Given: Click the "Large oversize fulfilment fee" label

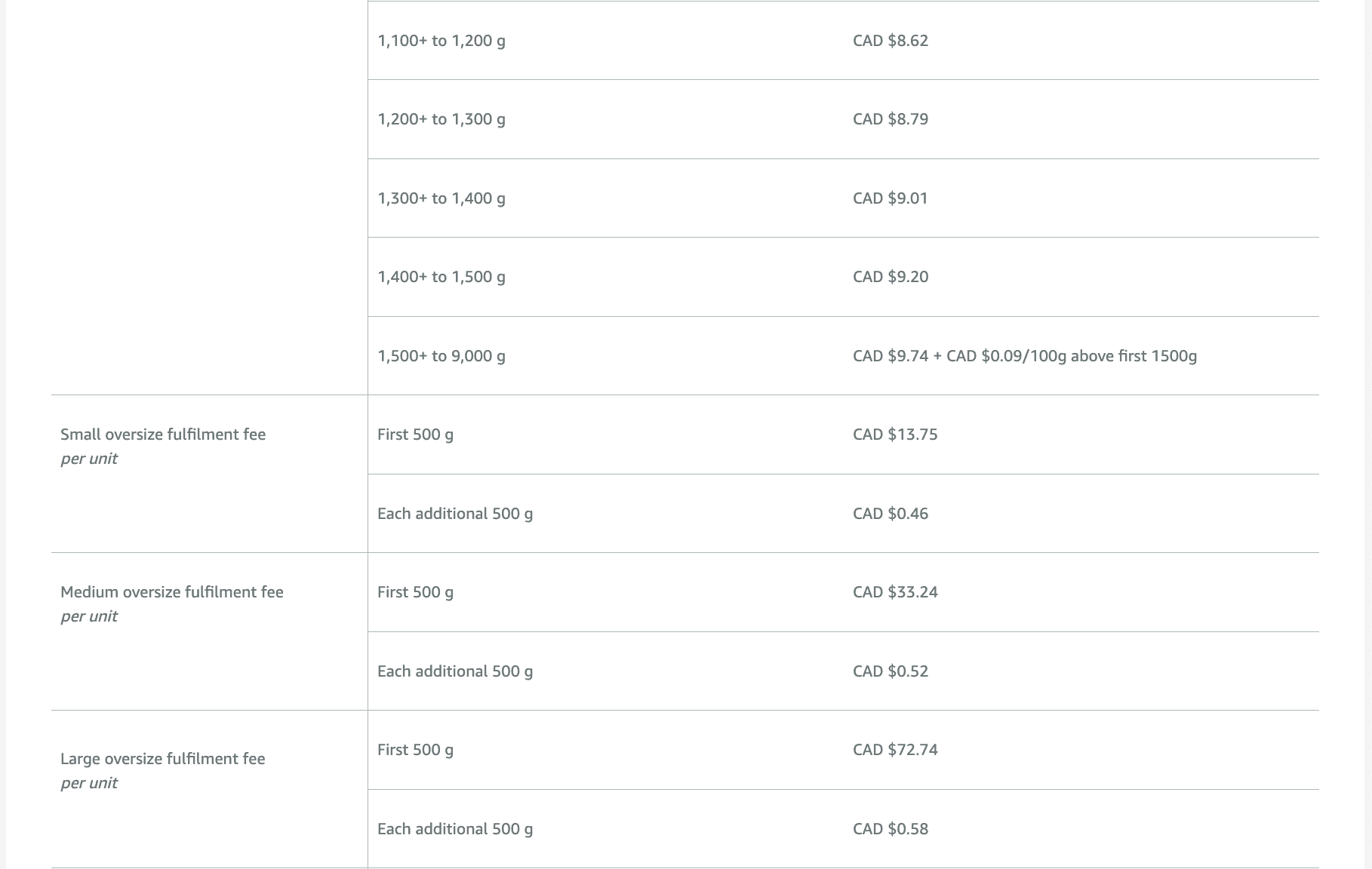Looking at the screenshot, I should pos(163,759).
